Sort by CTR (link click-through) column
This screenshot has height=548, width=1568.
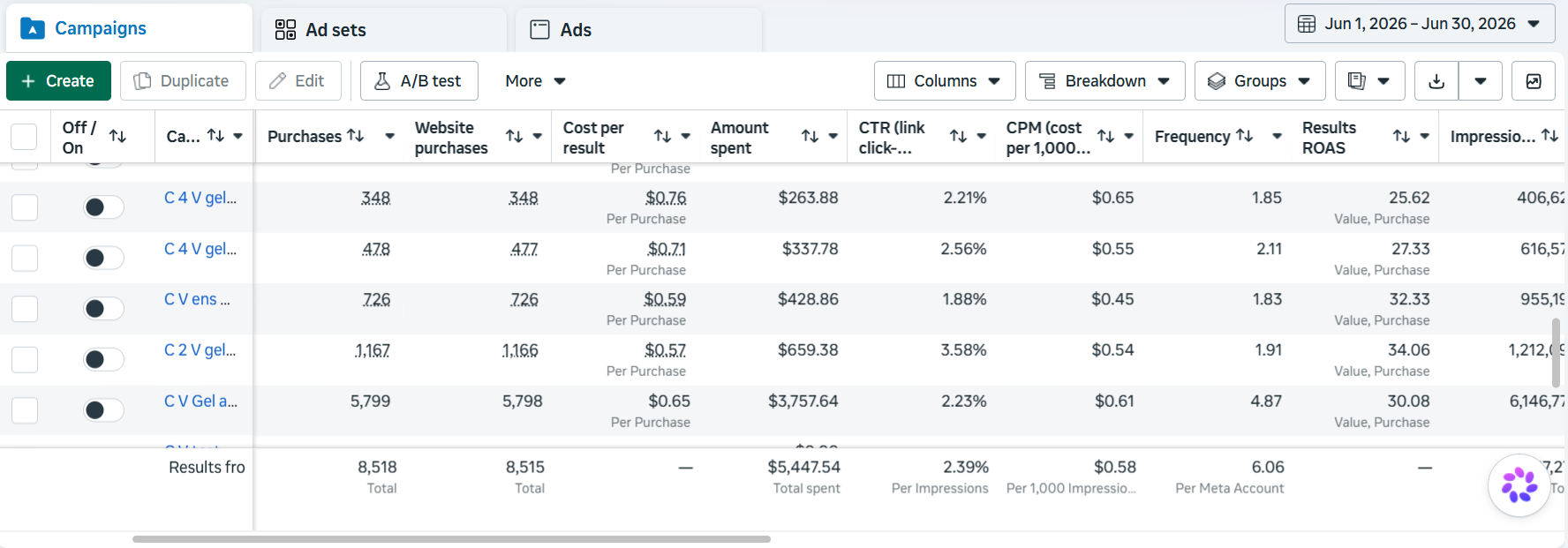point(958,136)
